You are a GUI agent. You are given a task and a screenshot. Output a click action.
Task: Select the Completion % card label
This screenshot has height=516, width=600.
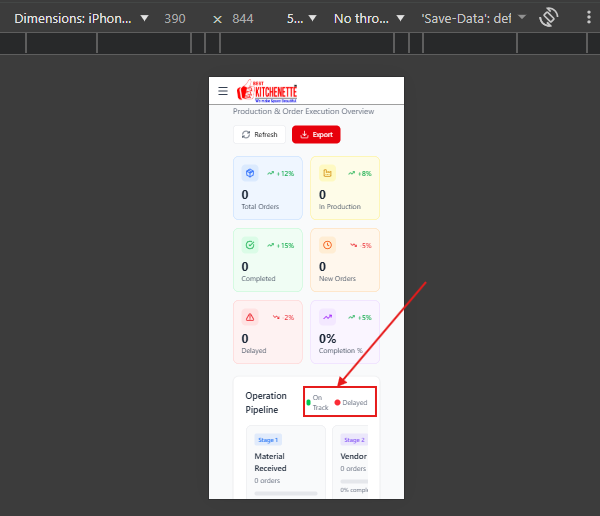point(341,351)
